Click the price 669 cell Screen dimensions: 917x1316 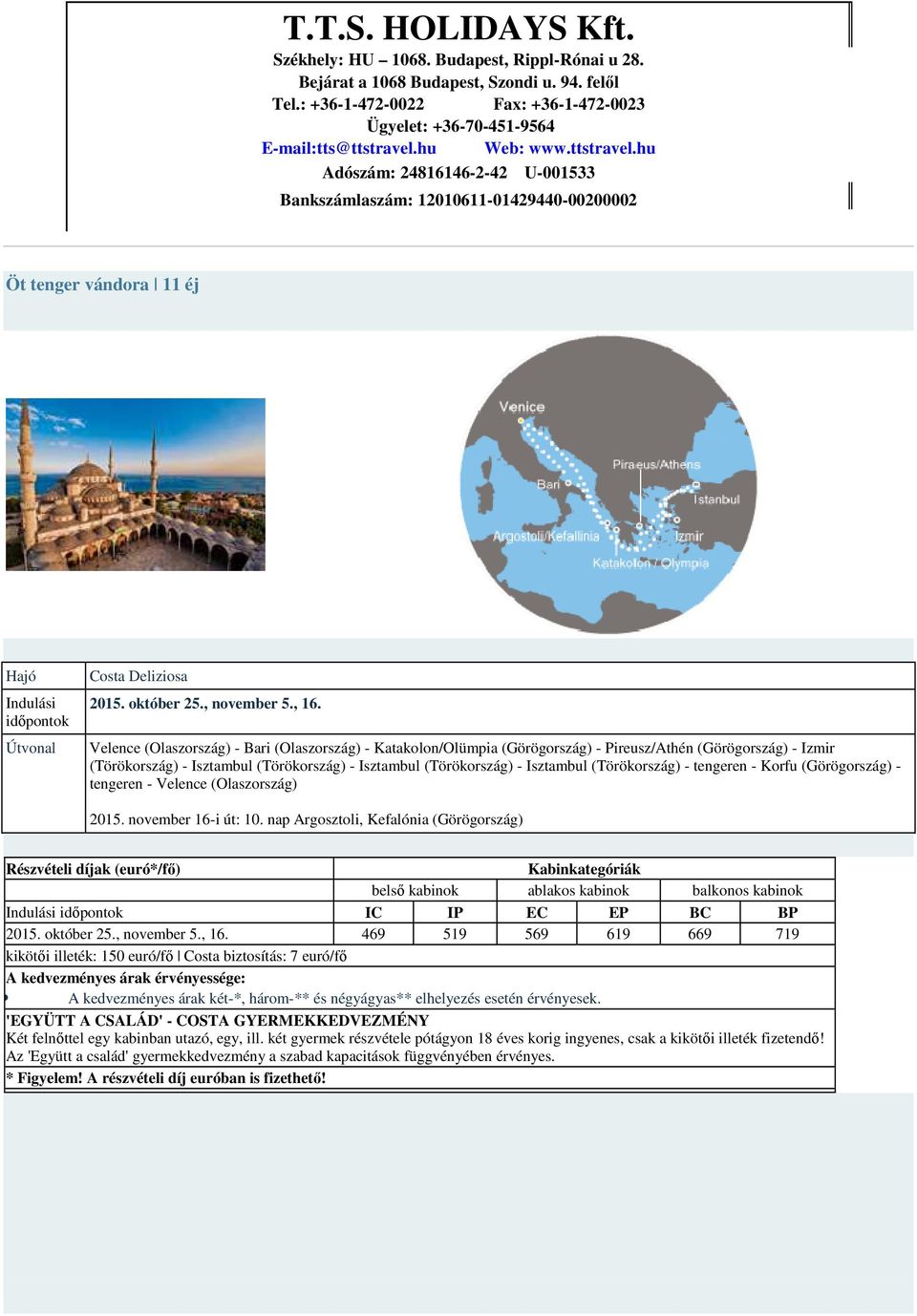tap(700, 934)
